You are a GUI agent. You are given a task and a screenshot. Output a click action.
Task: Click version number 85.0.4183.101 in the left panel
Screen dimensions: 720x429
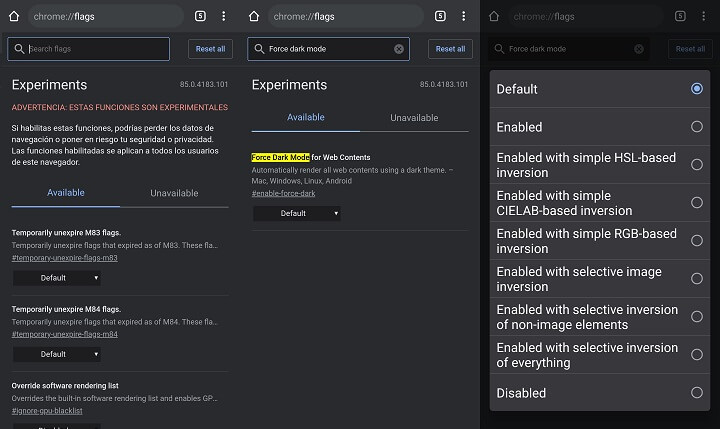(x=204, y=85)
